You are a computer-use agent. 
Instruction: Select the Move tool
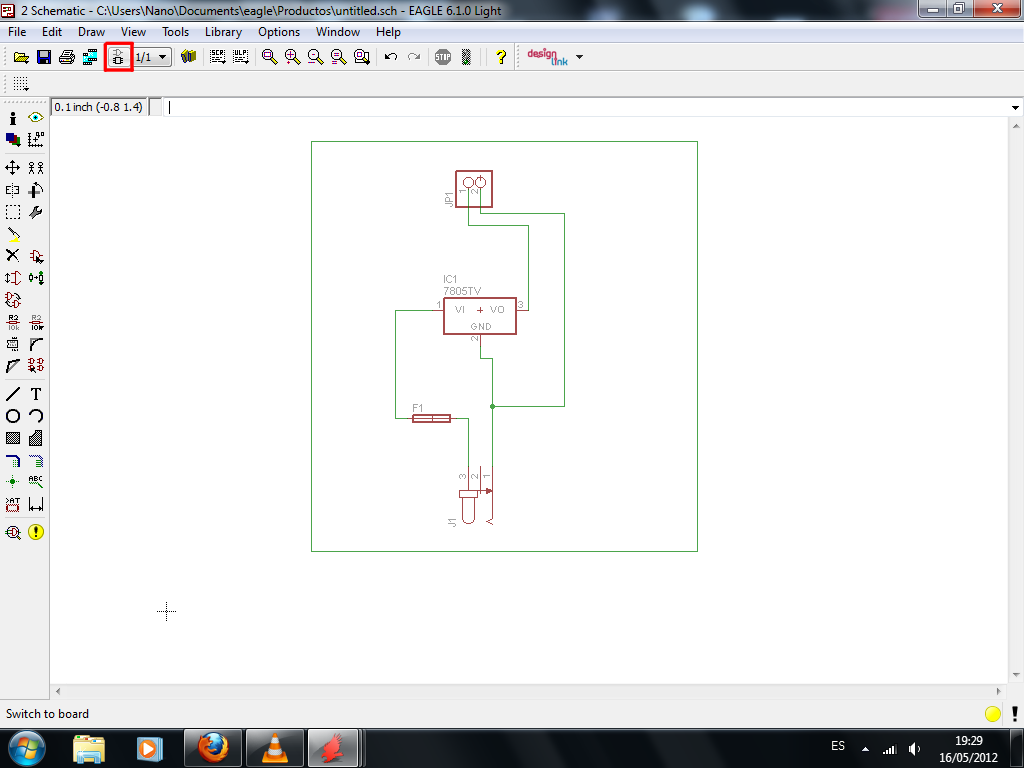12,168
